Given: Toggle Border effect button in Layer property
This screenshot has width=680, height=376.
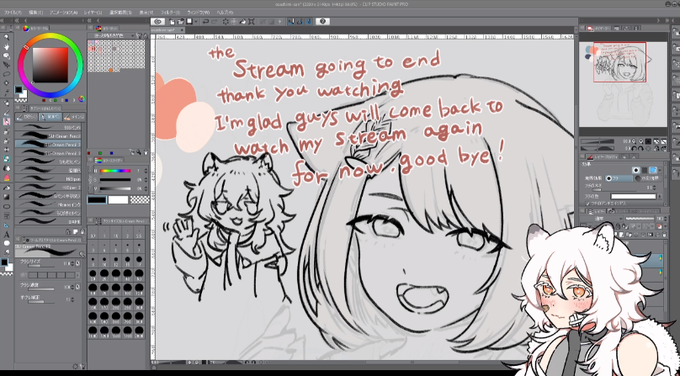Looking at the screenshot, I should tap(636, 170).
